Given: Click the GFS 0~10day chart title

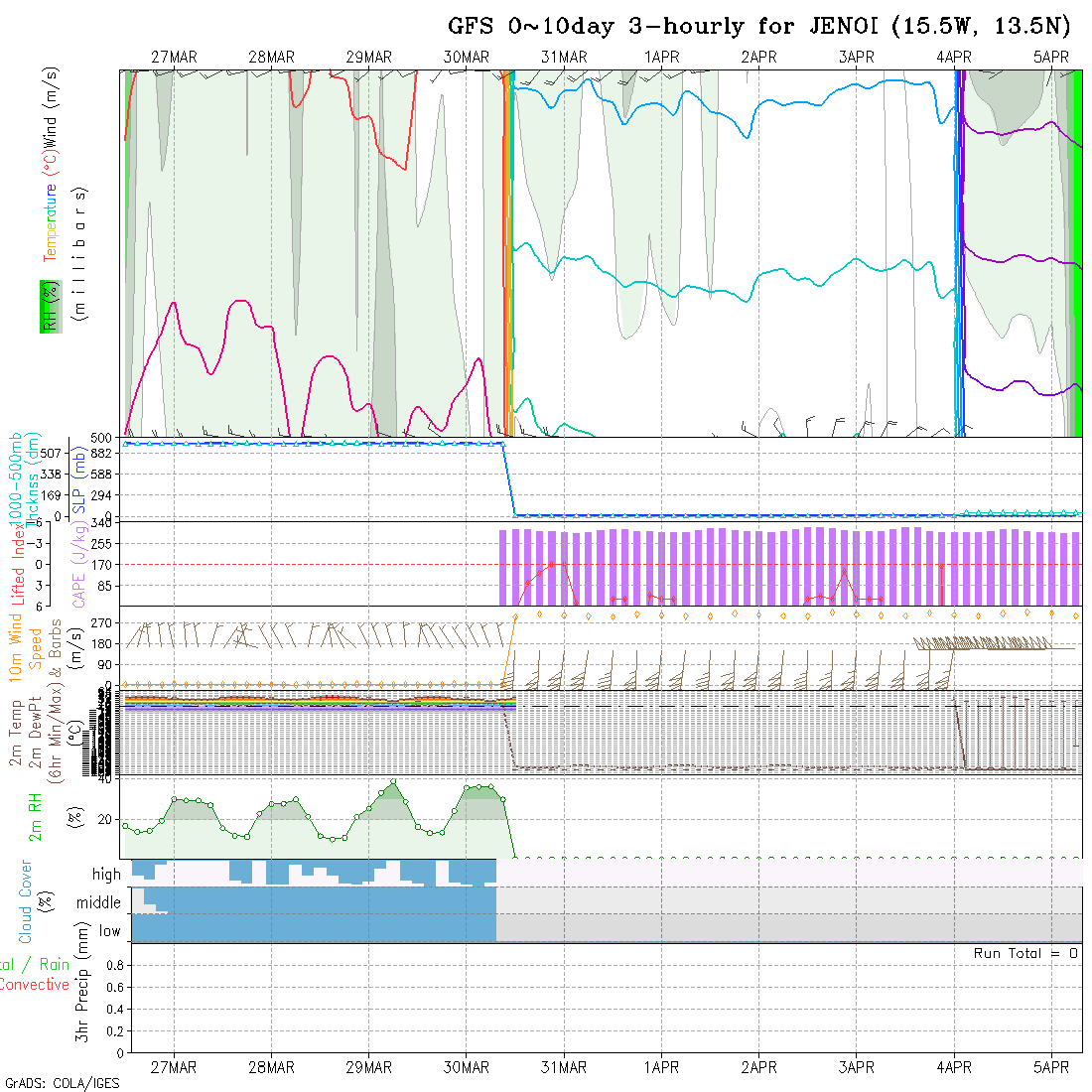Looking at the screenshot, I should click(x=758, y=26).
